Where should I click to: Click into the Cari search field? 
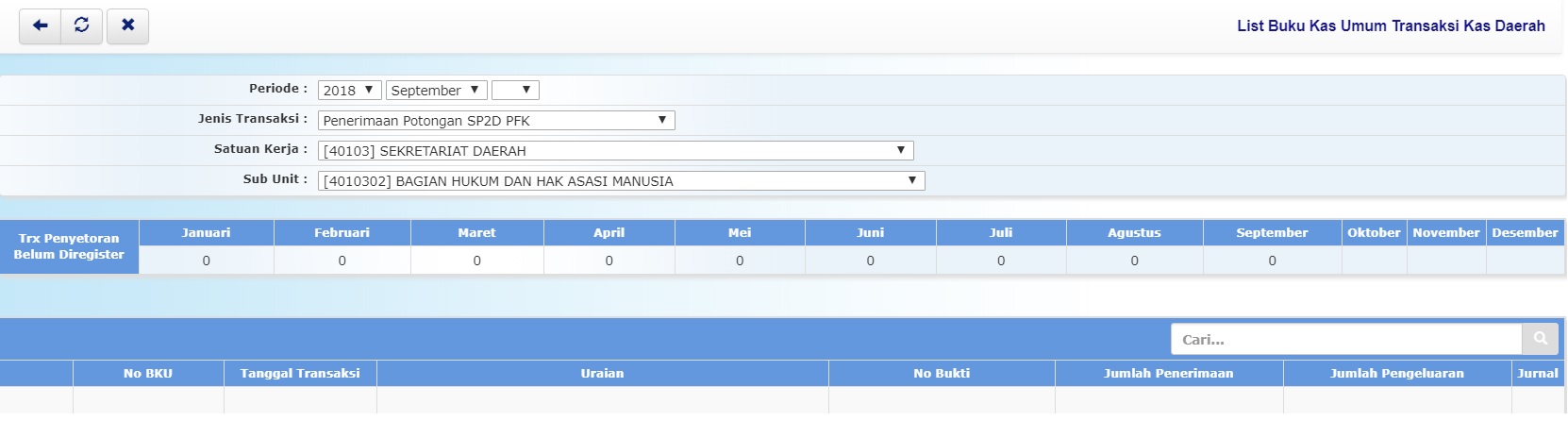[1345, 339]
